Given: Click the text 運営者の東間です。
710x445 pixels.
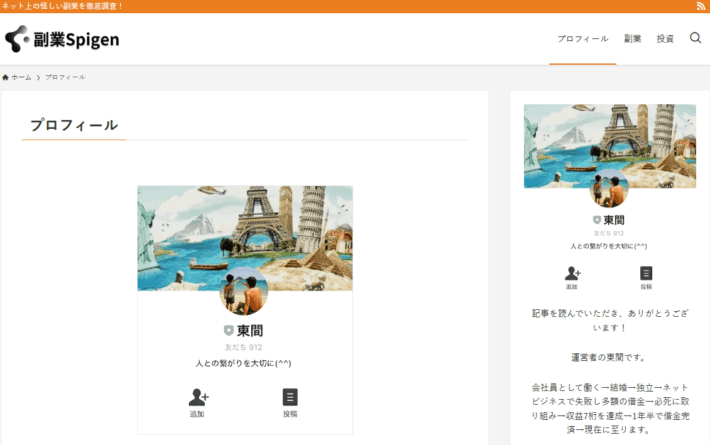Looking at the screenshot, I should pyautogui.click(x=609, y=357).
